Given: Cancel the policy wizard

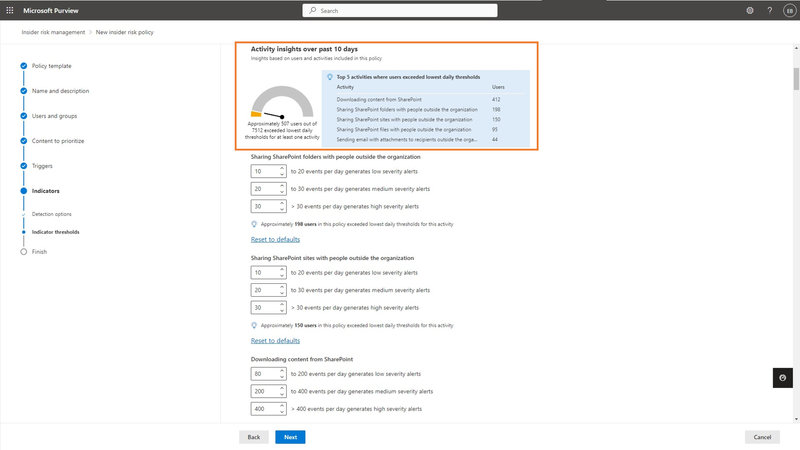Looking at the screenshot, I should [x=762, y=437].
